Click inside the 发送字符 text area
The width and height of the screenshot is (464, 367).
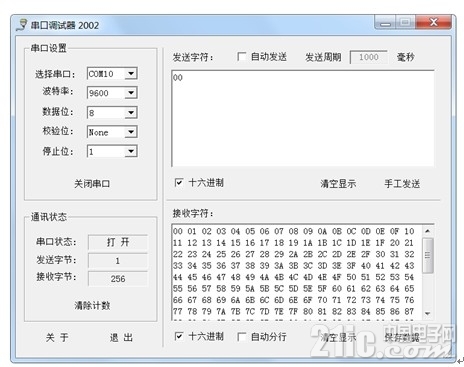click(303, 118)
